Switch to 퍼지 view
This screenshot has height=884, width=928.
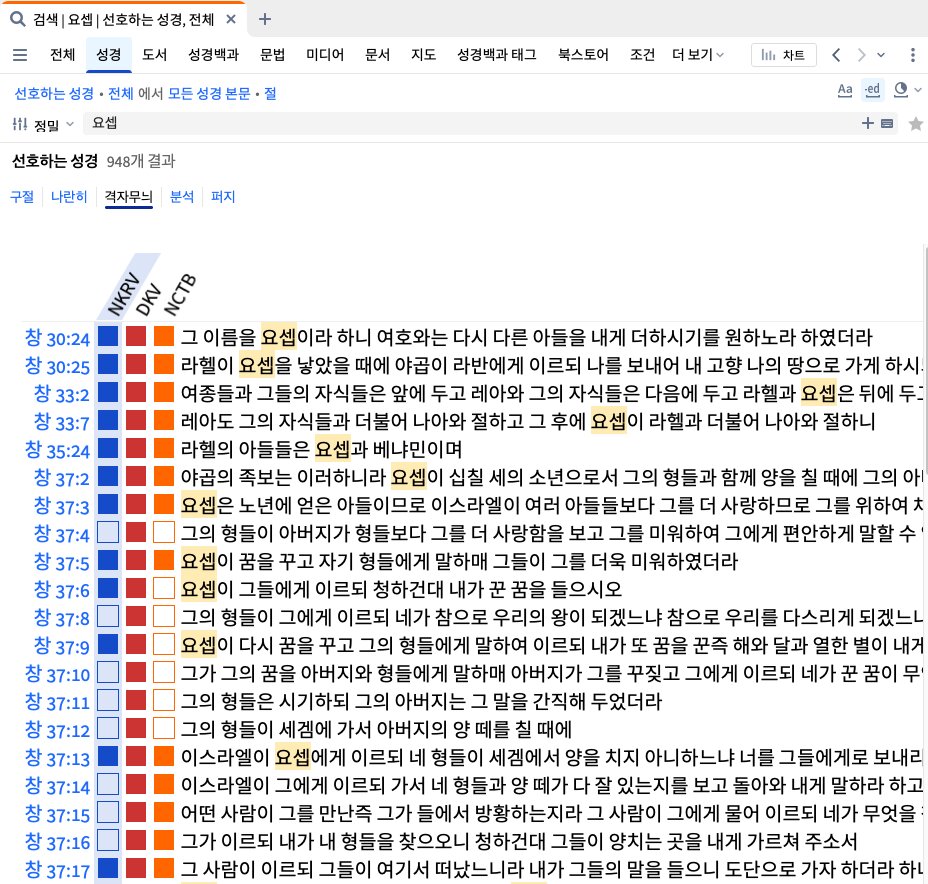point(223,196)
